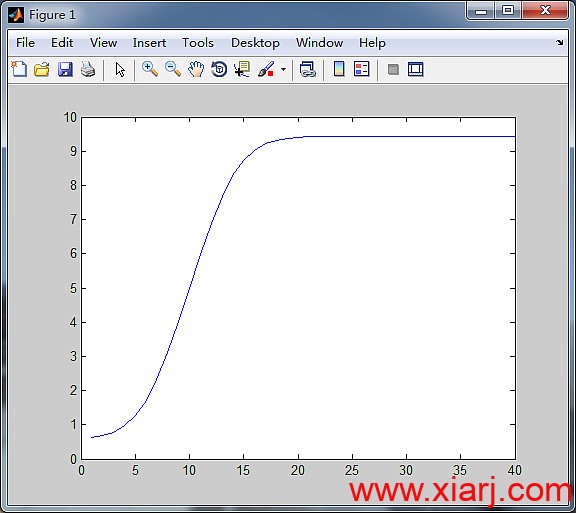Show plot tools and dock figure

[415, 69]
